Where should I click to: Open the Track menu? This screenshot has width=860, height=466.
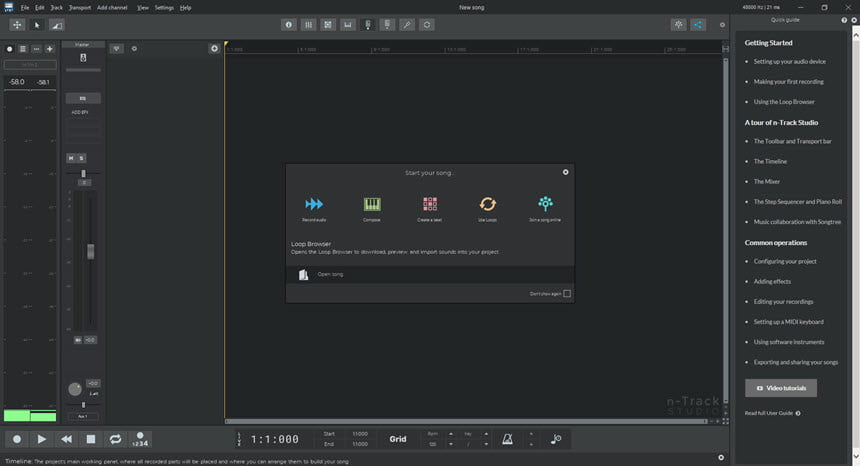point(56,8)
